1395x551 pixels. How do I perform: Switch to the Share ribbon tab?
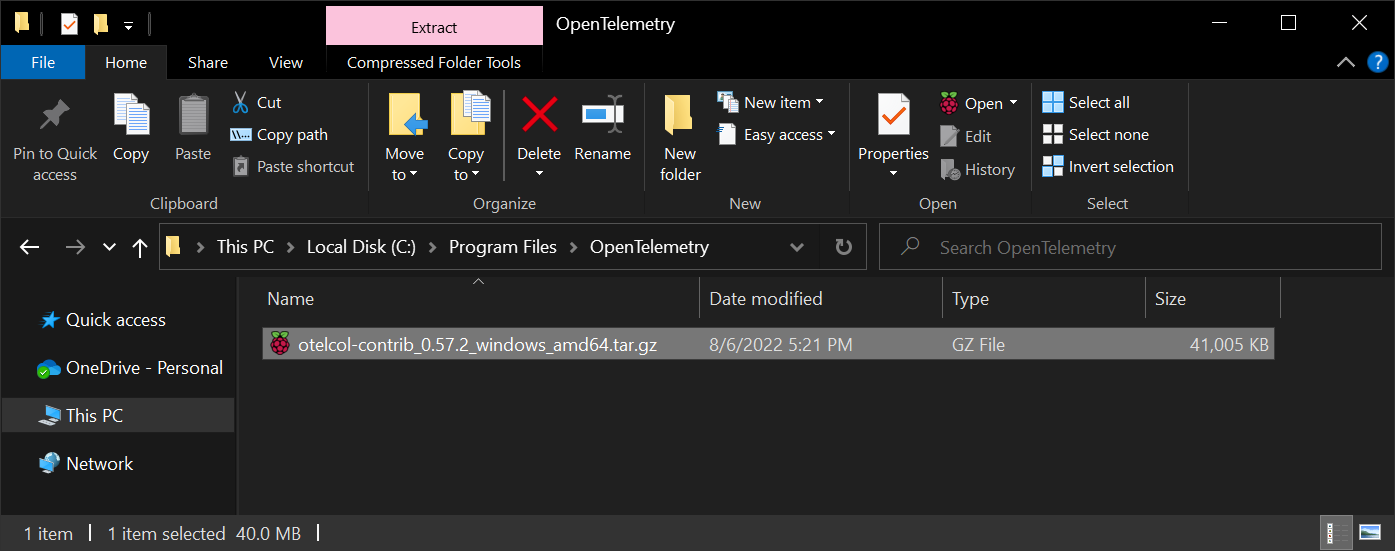pos(208,62)
